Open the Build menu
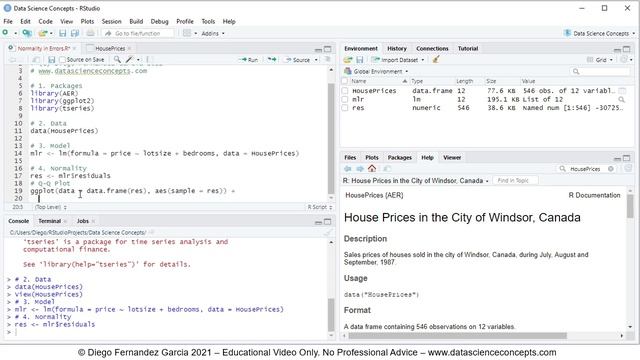 [x=136, y=21]
